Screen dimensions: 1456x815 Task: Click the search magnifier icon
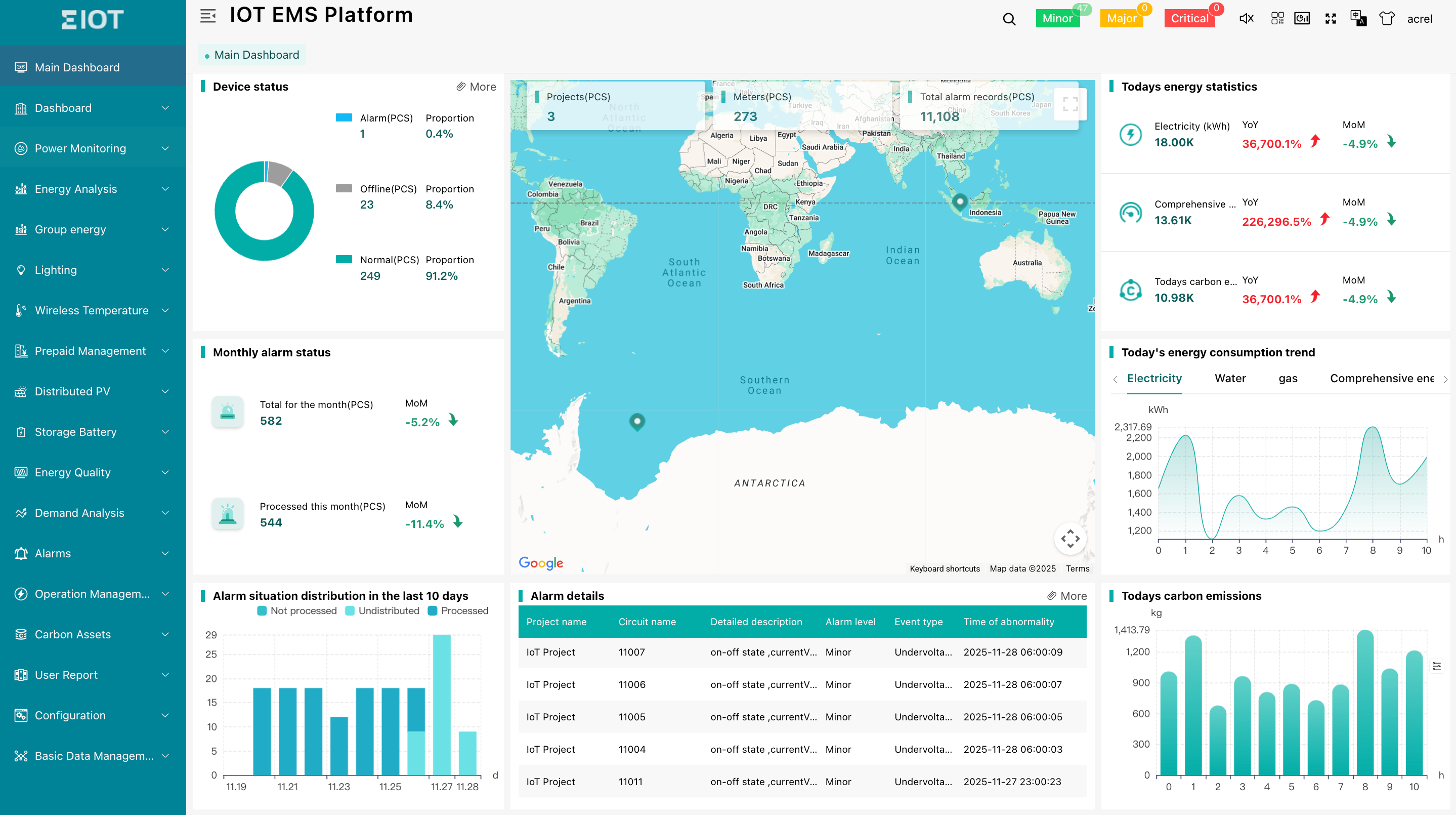[x=1009, y=19]
